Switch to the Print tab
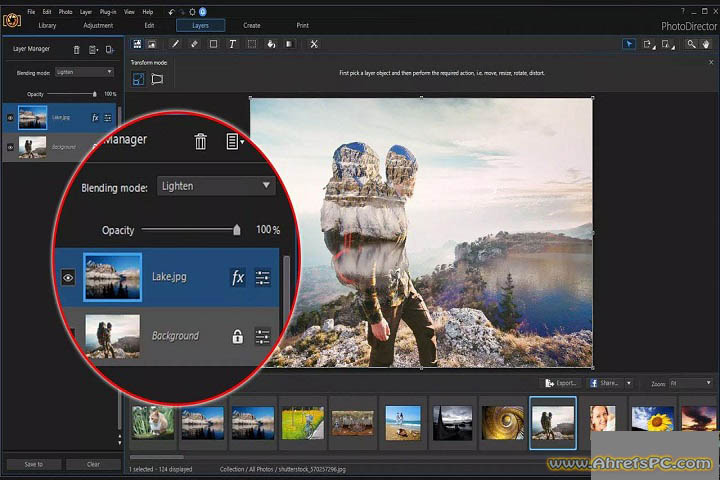Screen dimensions: 720x480 [x=303, y=26]
